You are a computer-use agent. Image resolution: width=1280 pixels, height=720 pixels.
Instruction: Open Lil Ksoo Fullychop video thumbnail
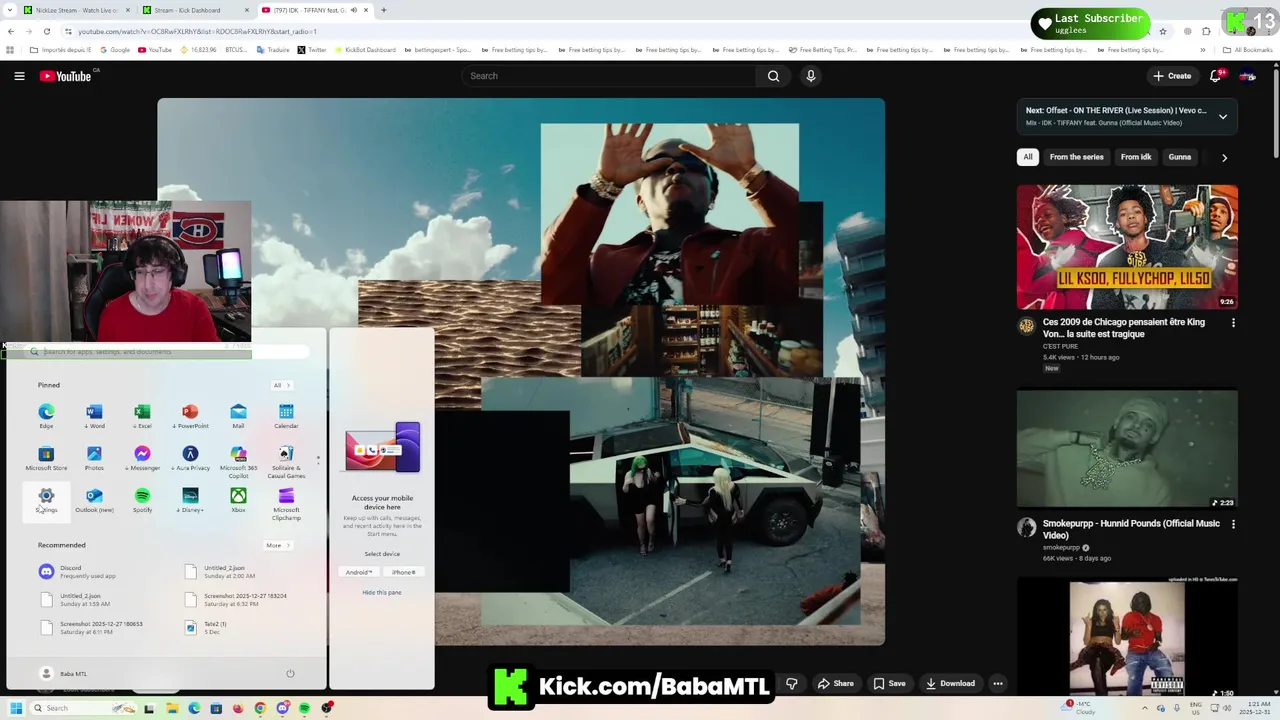coord(1127,247)
